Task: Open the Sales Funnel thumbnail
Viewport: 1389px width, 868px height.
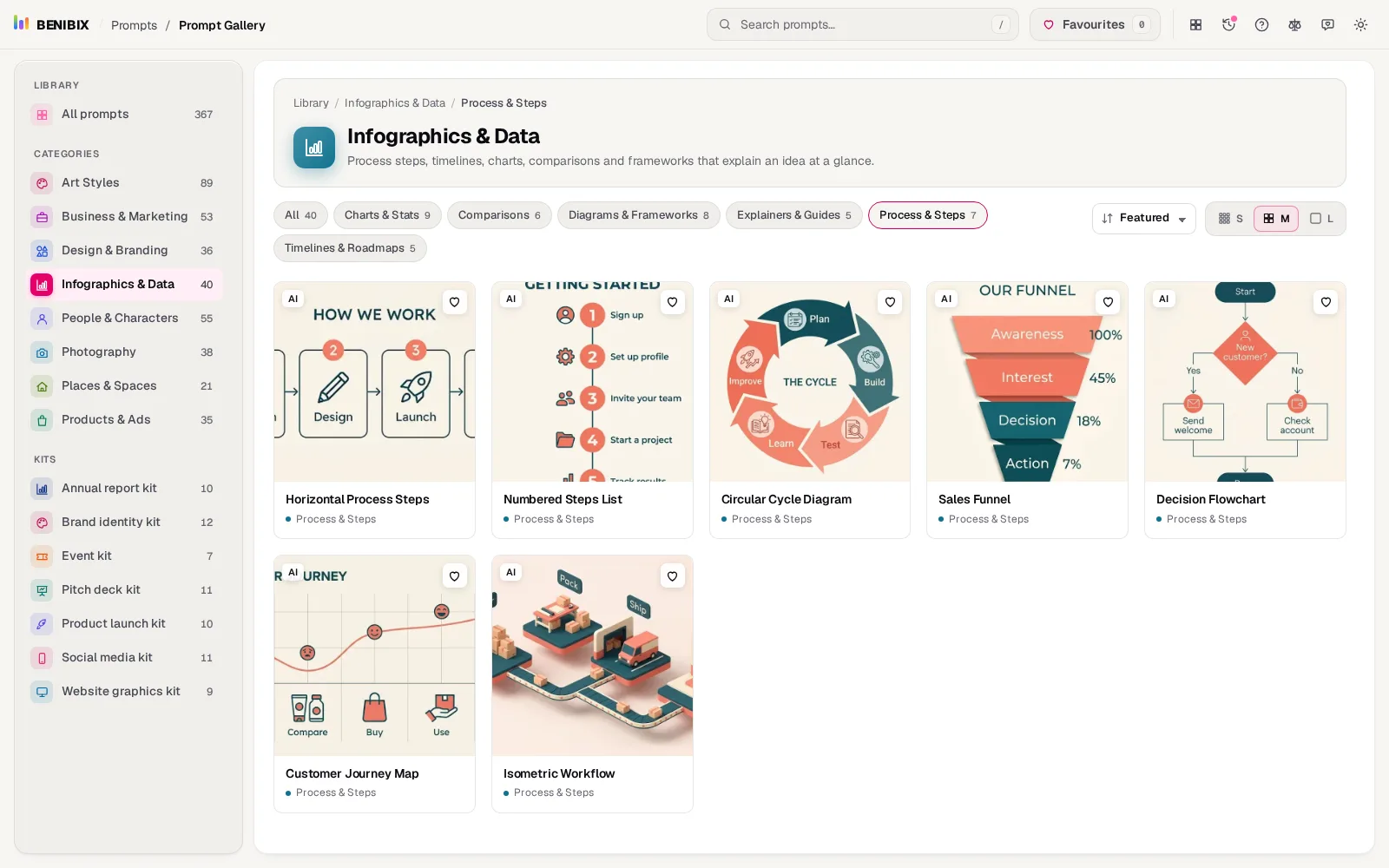Action: pos(1027,382)
